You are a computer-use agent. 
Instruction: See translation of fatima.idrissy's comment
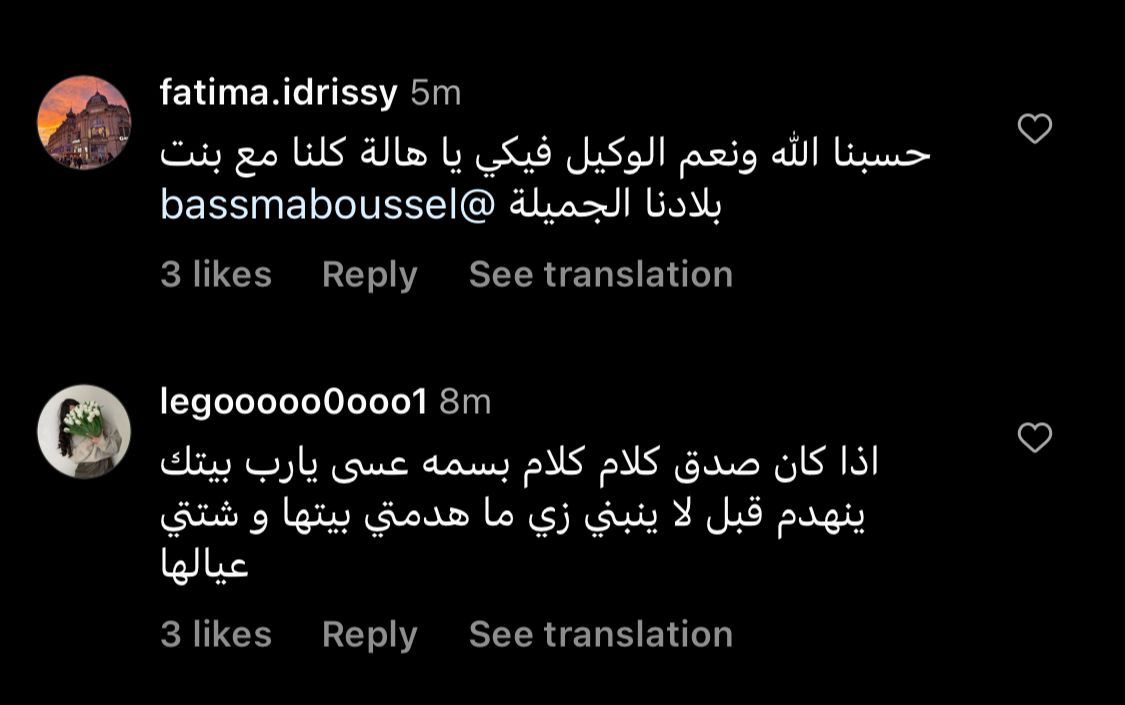600,274
